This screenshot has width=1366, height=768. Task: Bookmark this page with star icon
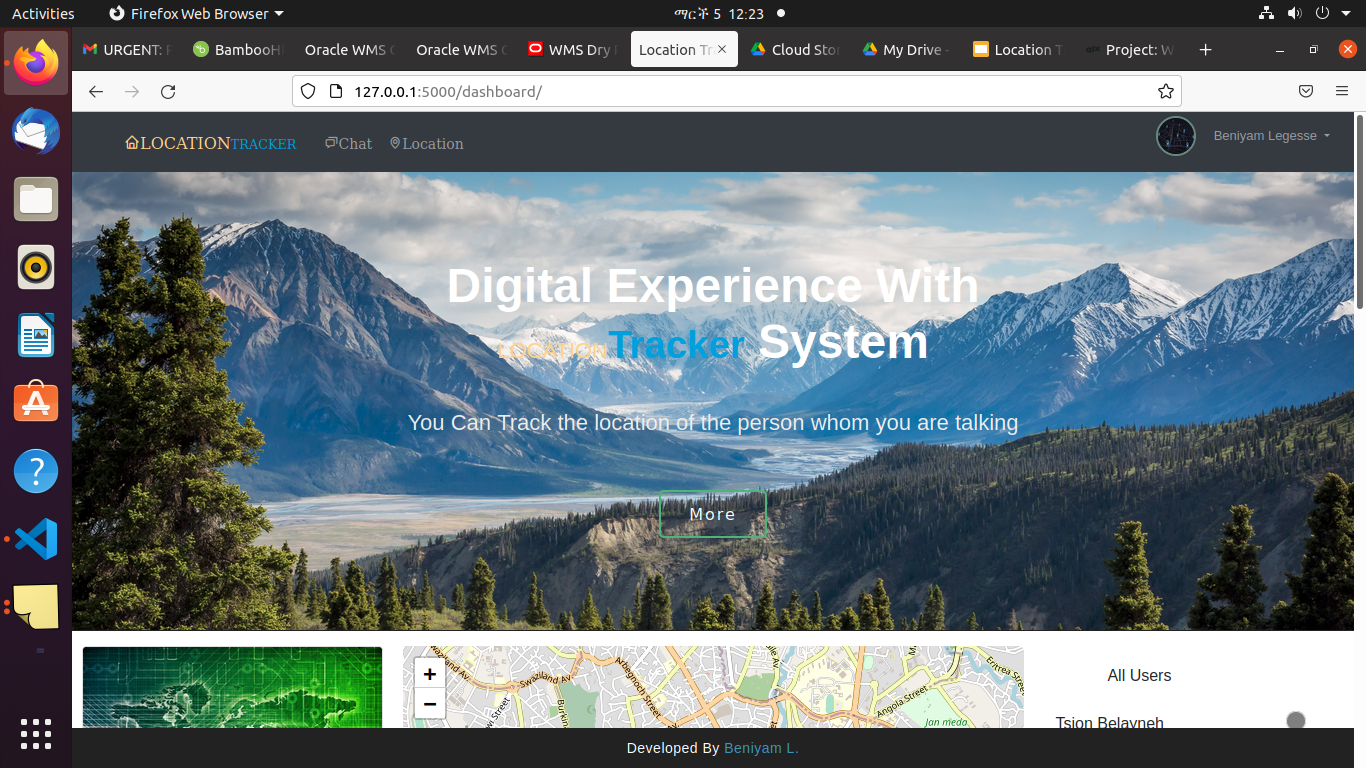pyautogui.click(x=1165, y=92)
